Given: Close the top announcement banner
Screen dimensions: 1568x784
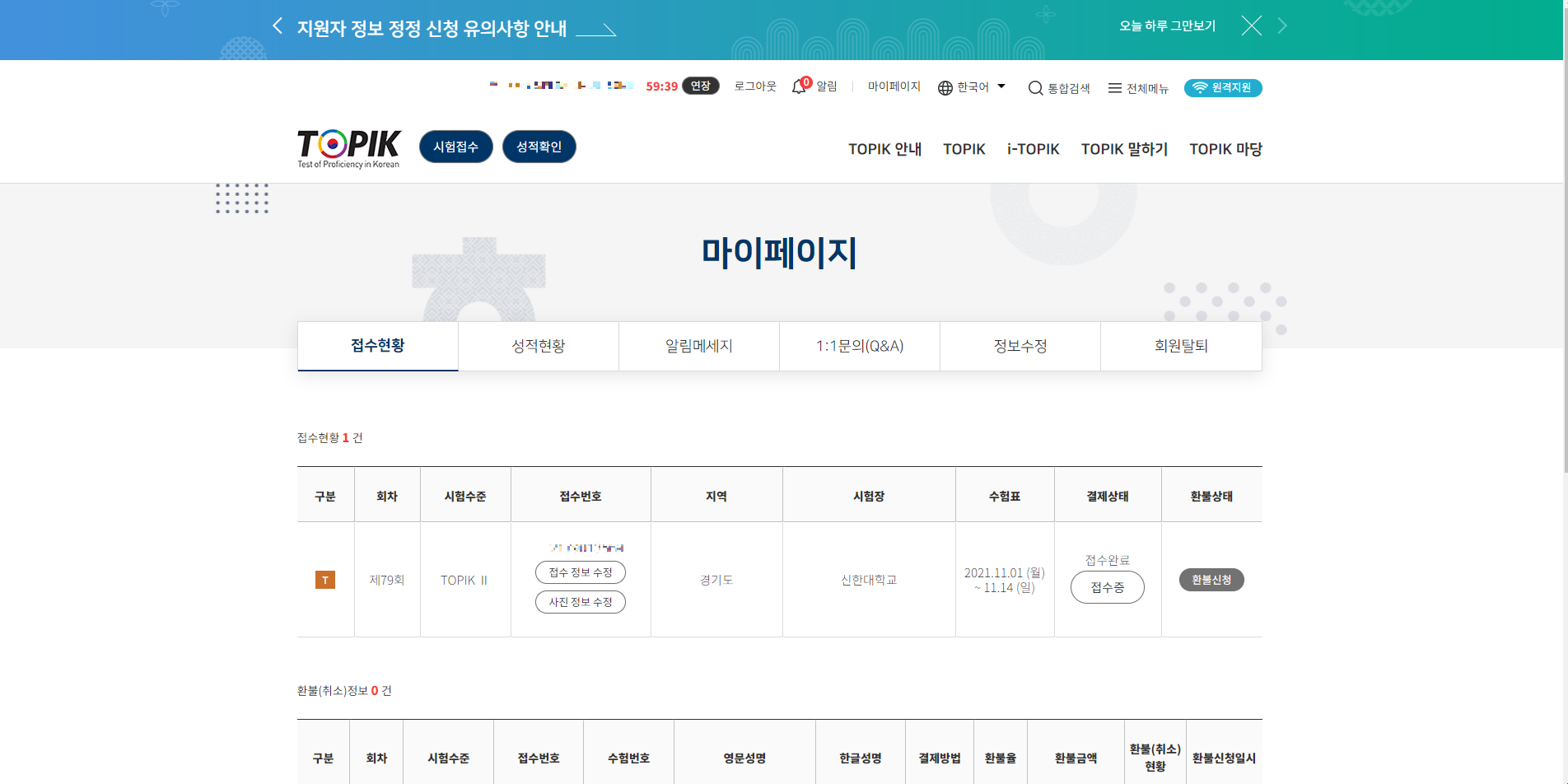Looking at the screenshot, I should (x=1251, y=26).
